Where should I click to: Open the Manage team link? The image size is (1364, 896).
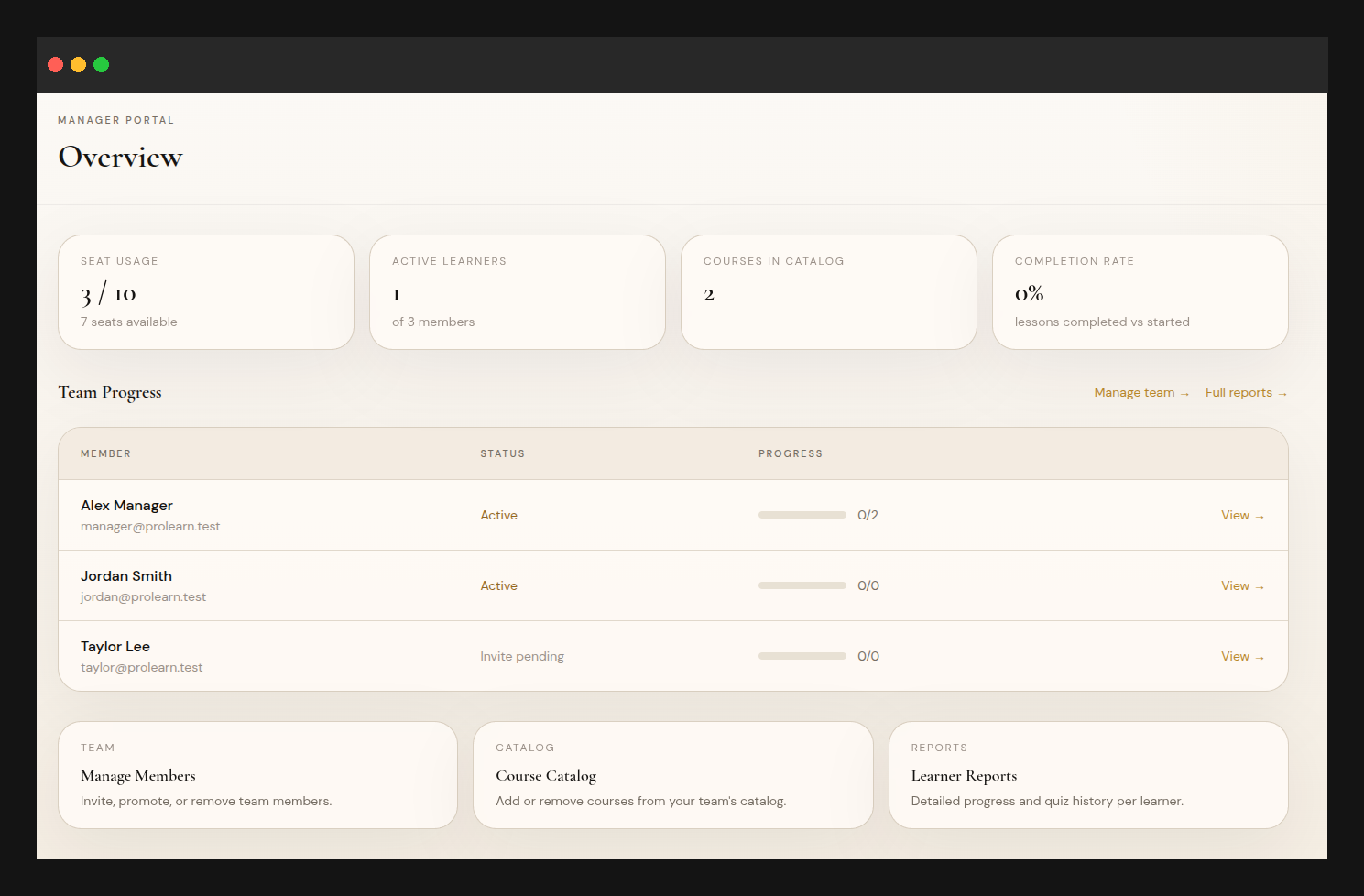1140,392
